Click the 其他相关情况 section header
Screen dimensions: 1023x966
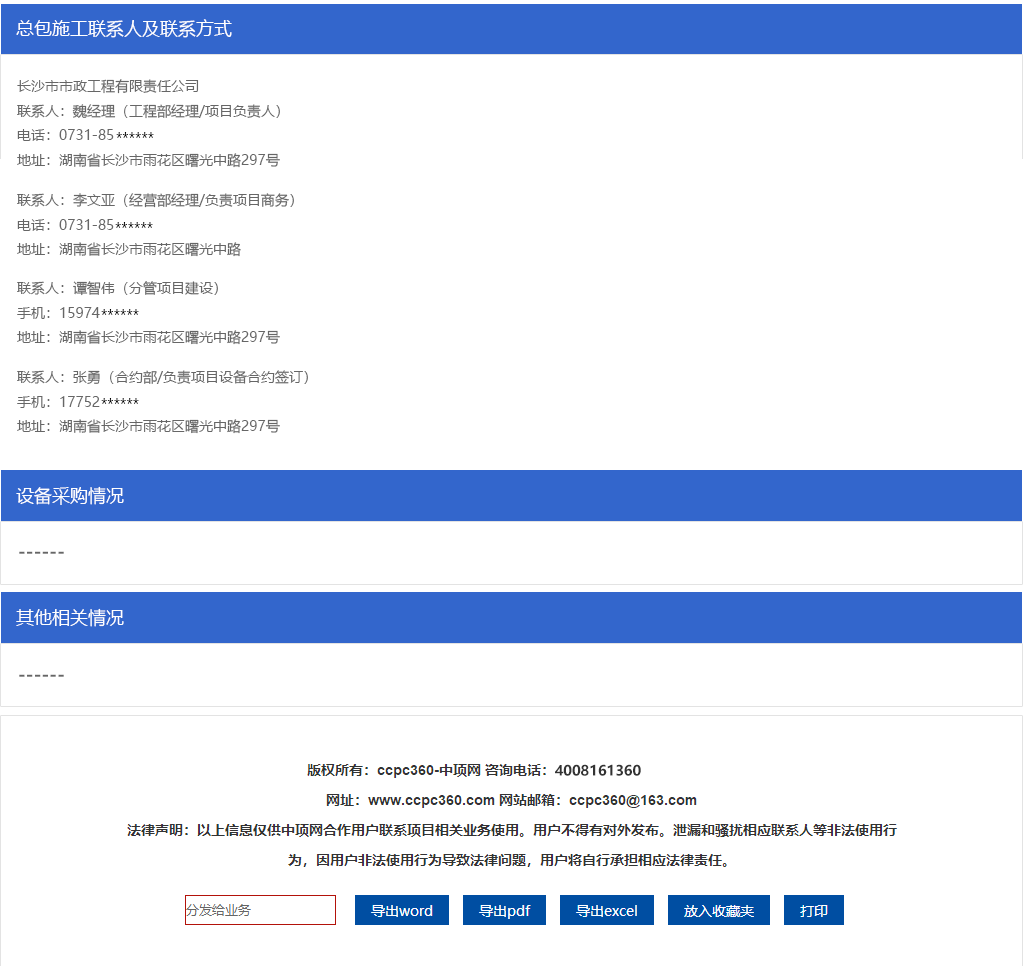coord(70,618)
